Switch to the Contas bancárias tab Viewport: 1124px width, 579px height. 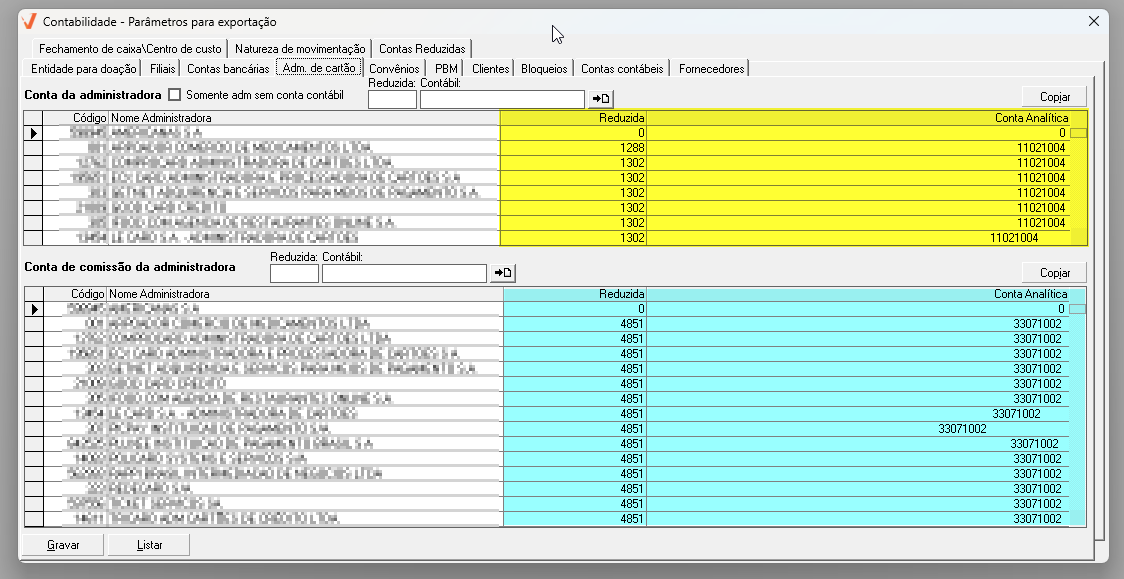coord(228,69)
